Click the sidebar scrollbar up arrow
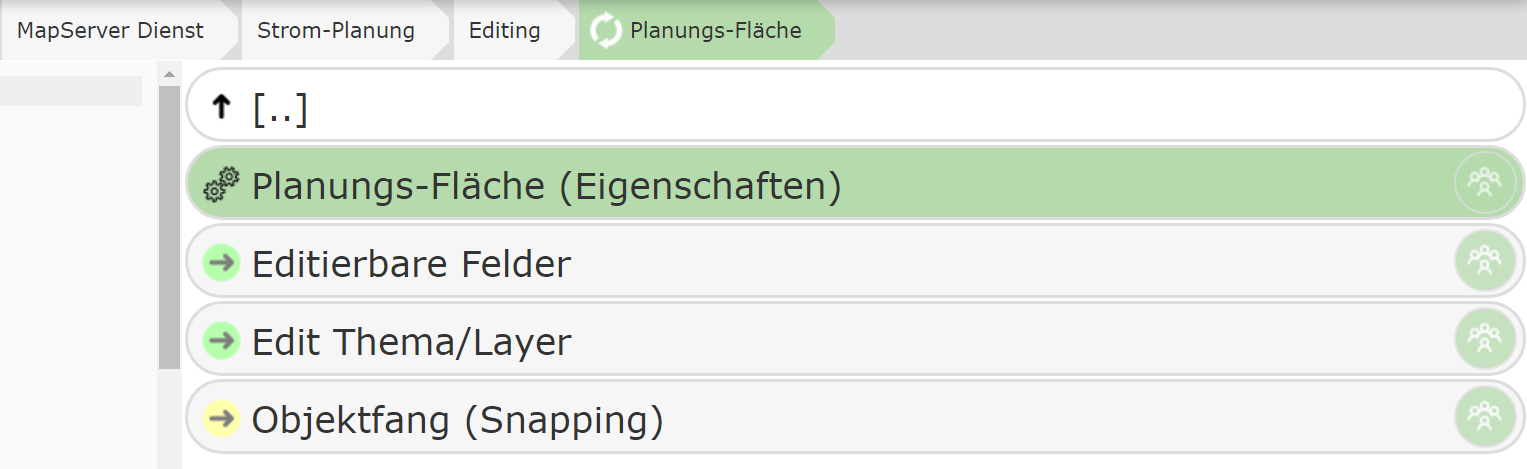 click(x=169, y=74)
